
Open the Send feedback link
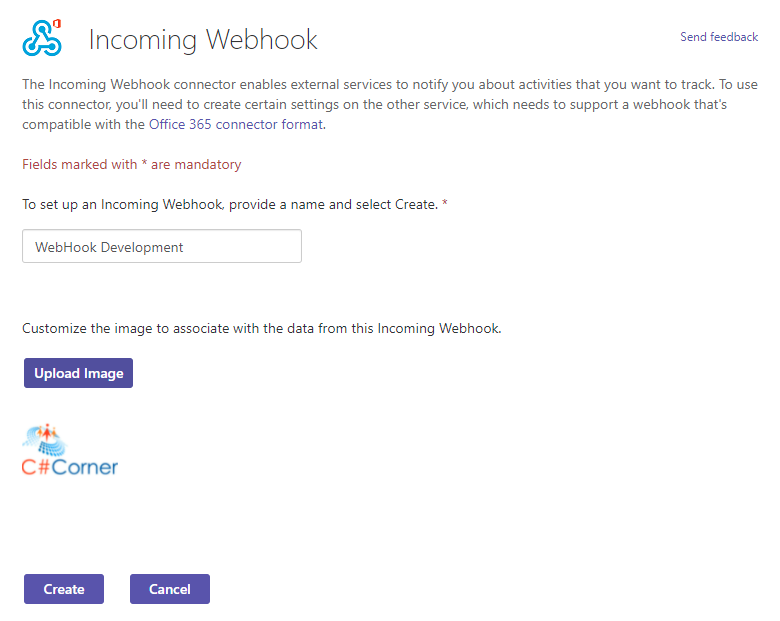719,37
